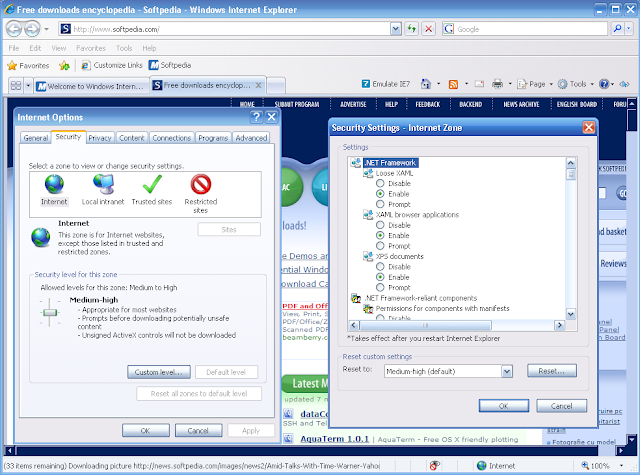
Task: Click the Reset... button
Action: tap(552, 371)
